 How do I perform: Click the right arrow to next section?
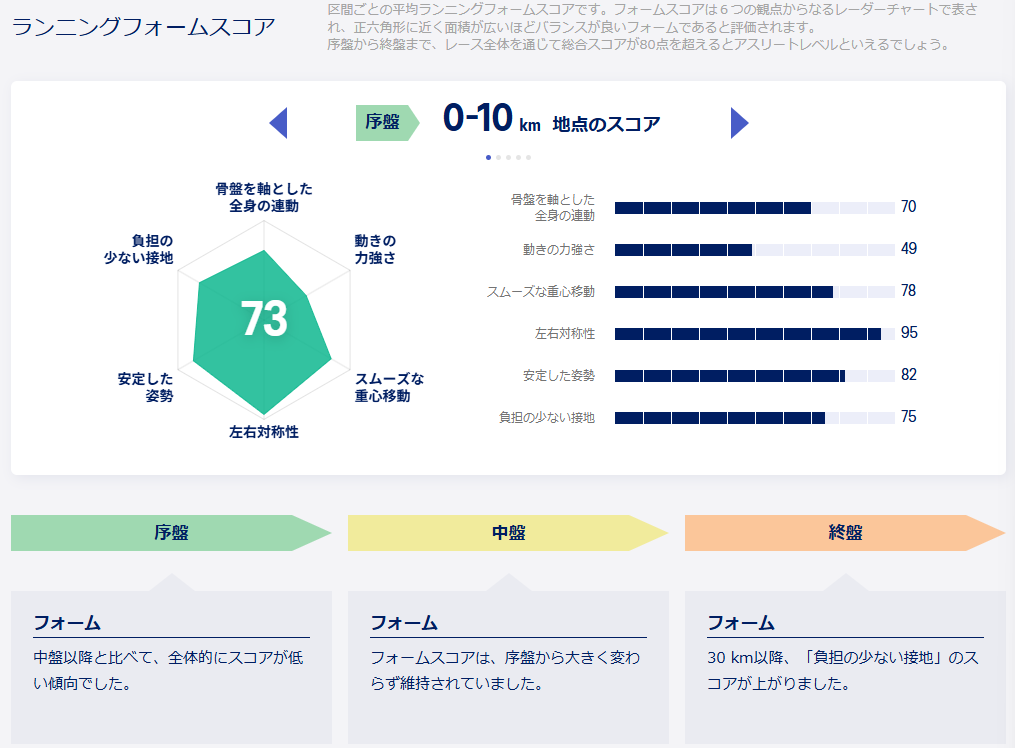tap(739, 123)
